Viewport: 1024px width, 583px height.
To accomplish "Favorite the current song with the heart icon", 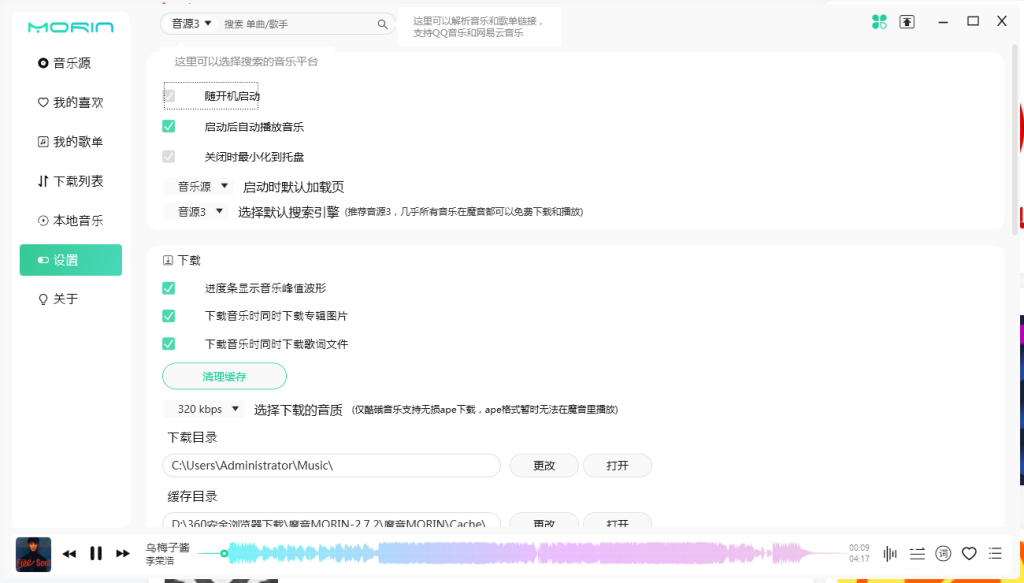I will (968, 553).
